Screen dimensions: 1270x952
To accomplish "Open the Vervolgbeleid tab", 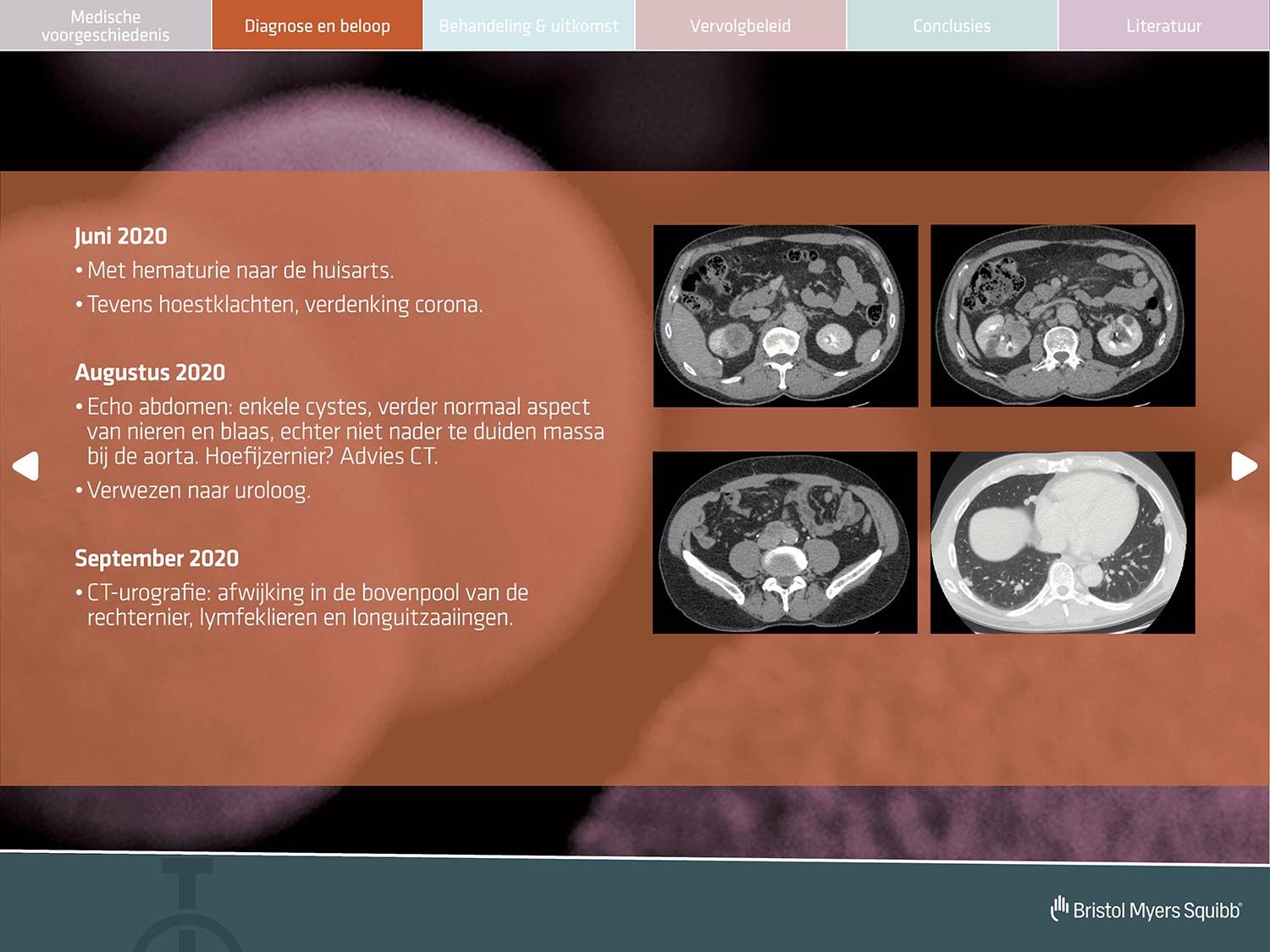I will 741,25.
